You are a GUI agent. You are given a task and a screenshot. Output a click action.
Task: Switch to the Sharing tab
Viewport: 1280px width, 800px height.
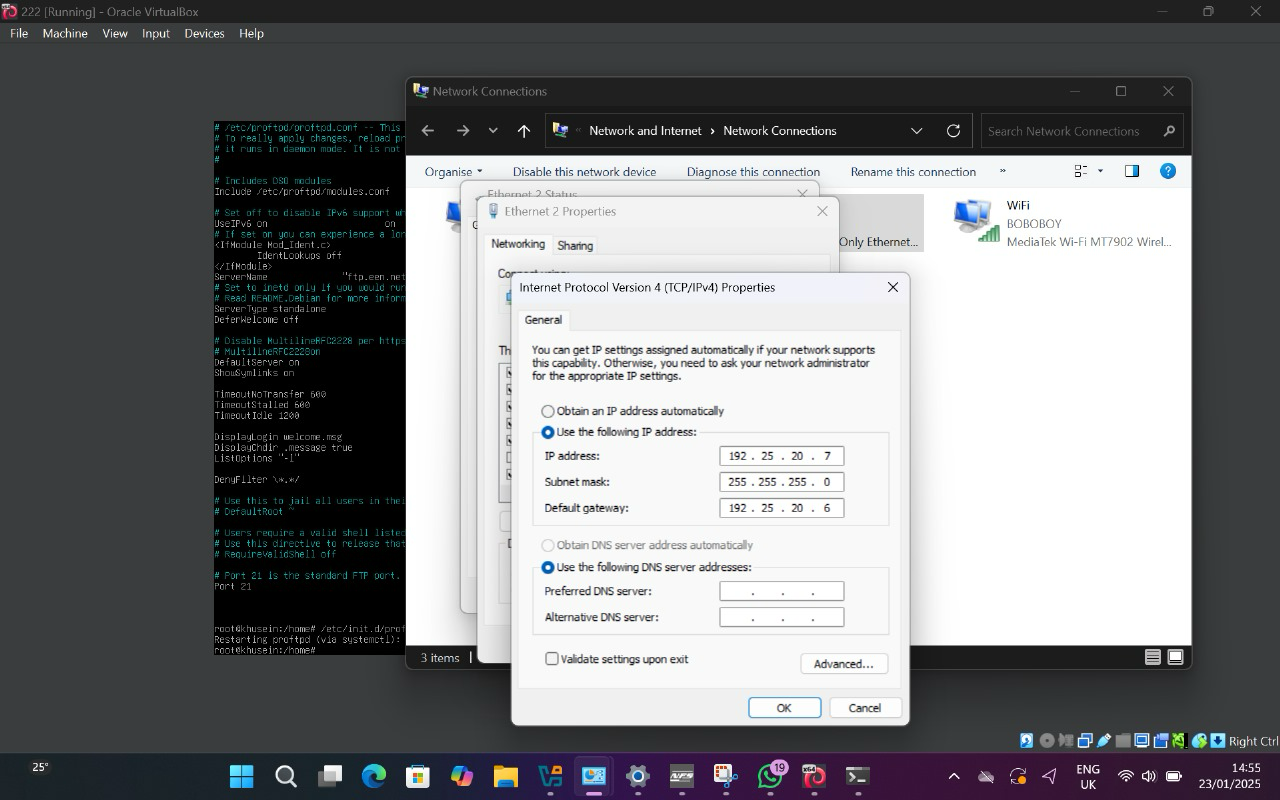point(575,245)
